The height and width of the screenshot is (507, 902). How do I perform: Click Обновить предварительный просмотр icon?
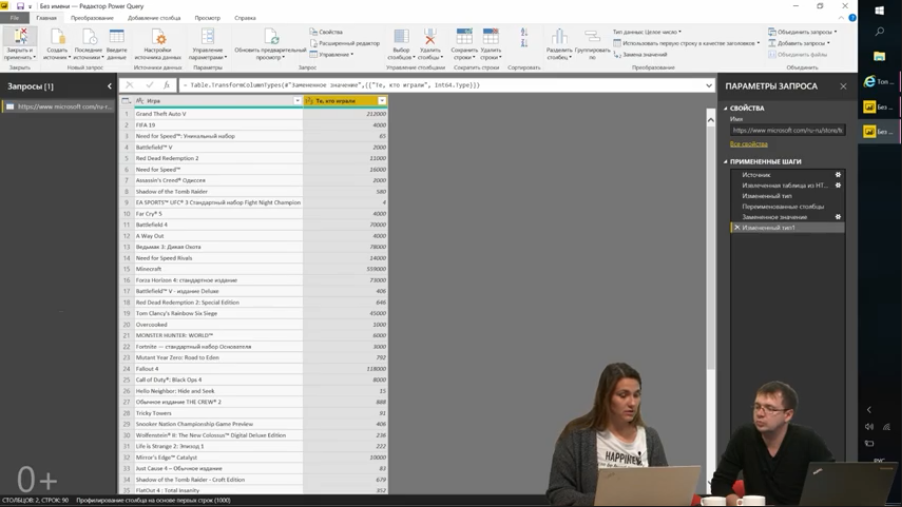pos(271,37)
